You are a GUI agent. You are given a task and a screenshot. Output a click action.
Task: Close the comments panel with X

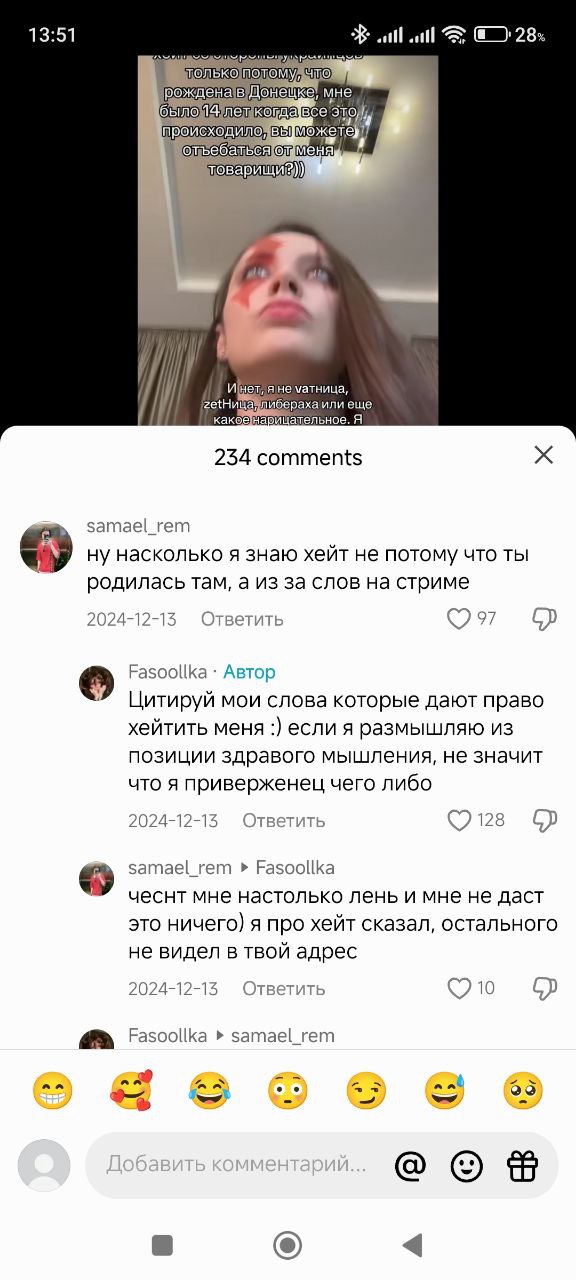pos(543,456)
